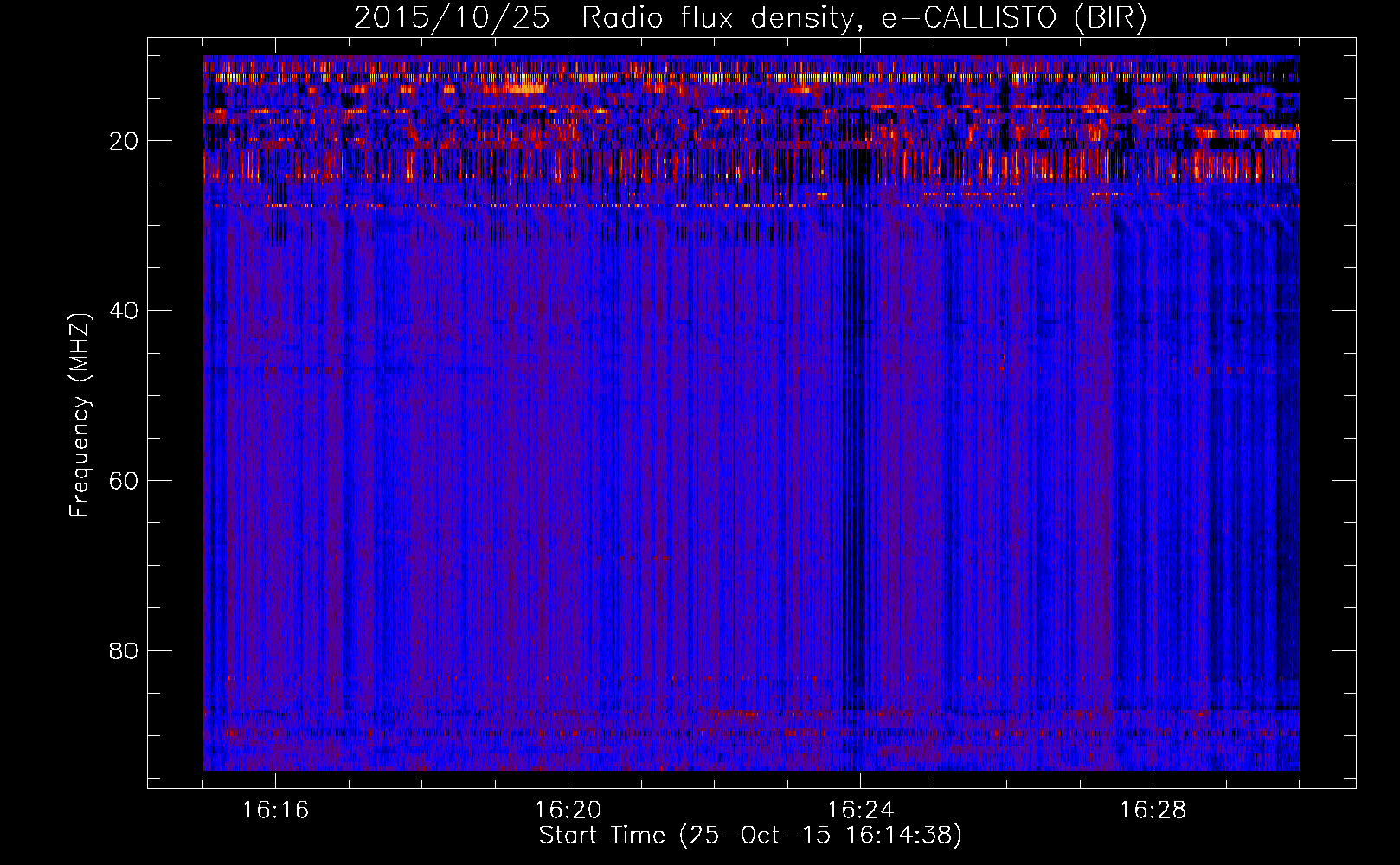
Task: Click the 40 frequency tick label
Action: coord(124,311)
